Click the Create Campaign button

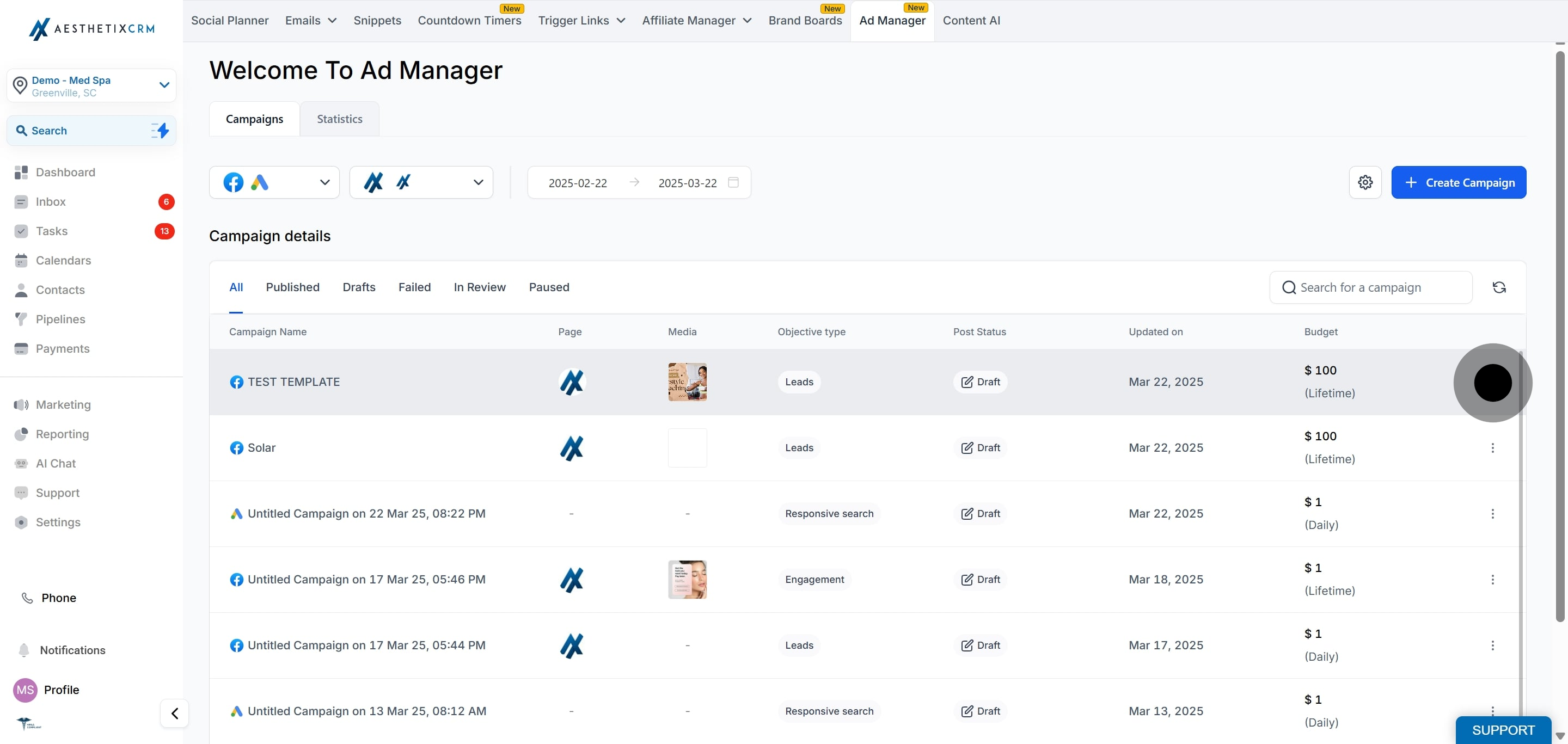(1458, 182)
